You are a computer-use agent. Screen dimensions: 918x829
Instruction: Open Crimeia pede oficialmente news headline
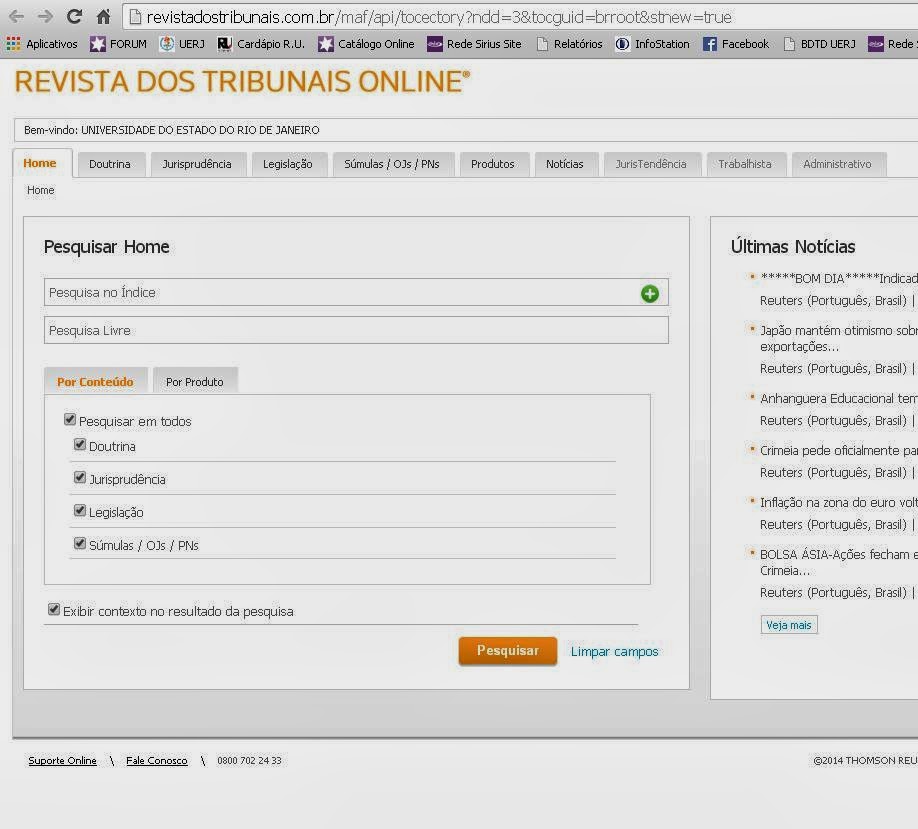[x=838, y=450]
